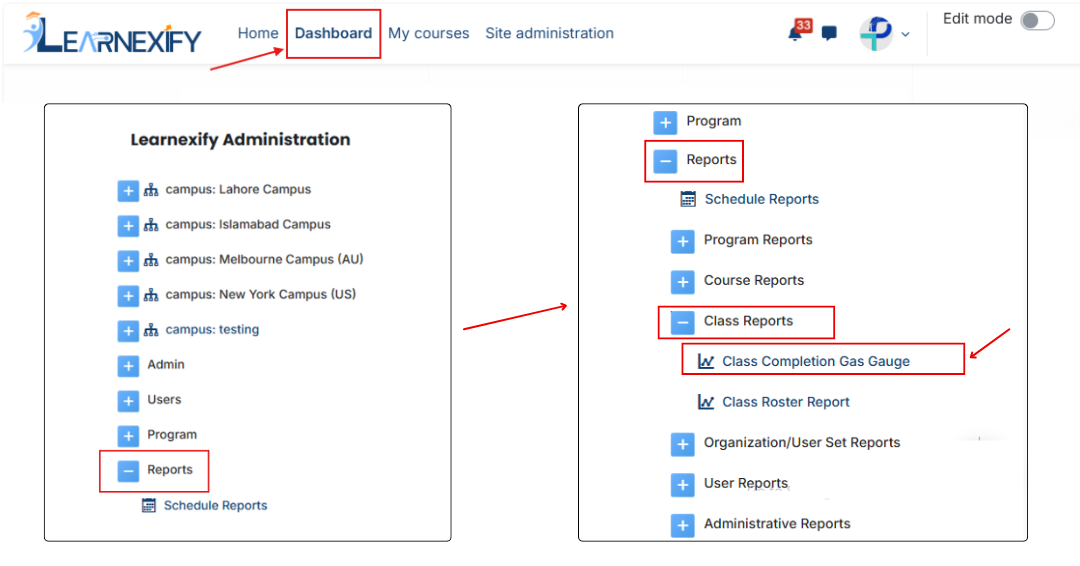Click Program label in left panel
Viewport: 1080px width, 566px height.
tap(172, 434)
